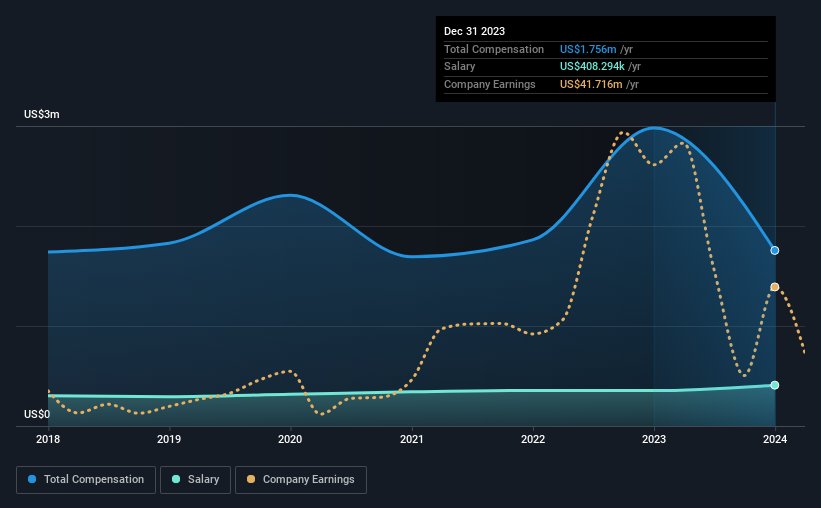The height and width of the screenshot is (508, 821).
Task: Click the Company Earnings label in tooltip
Action: [x=490, y=84]
